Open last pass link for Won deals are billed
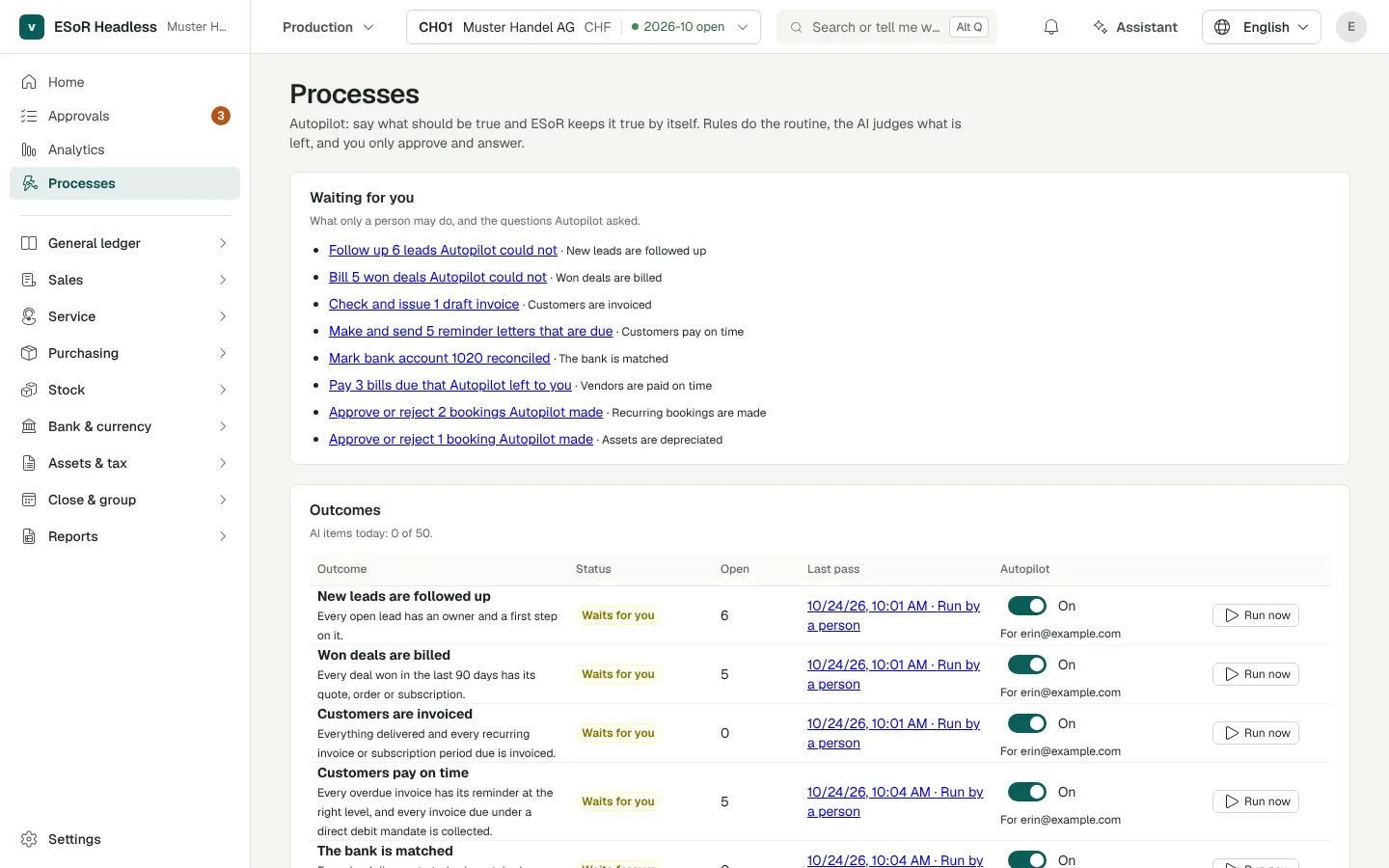This screenshot has height=868, width=1389. coord(893,674)
